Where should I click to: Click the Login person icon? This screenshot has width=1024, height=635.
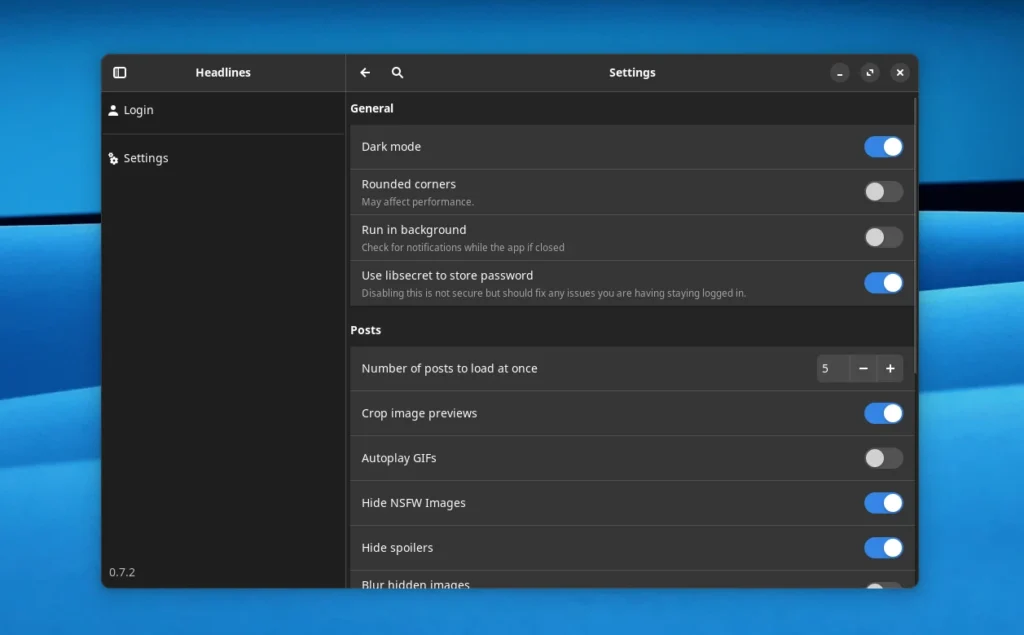[x=113, y=110]
